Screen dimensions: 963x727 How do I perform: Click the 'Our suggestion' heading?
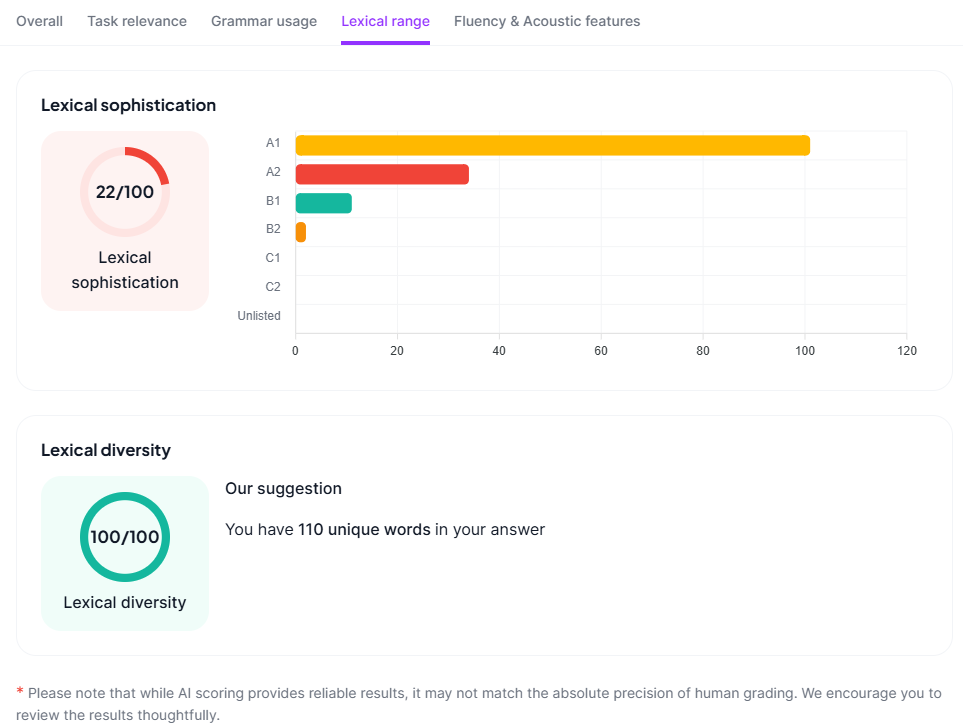point(283,489)
